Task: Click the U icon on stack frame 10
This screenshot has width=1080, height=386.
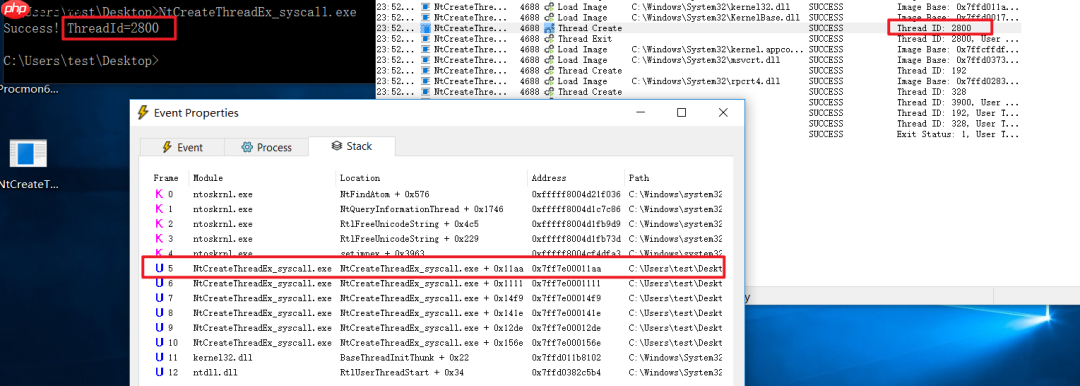Action: pyautogui.click(x=159, y=343)
